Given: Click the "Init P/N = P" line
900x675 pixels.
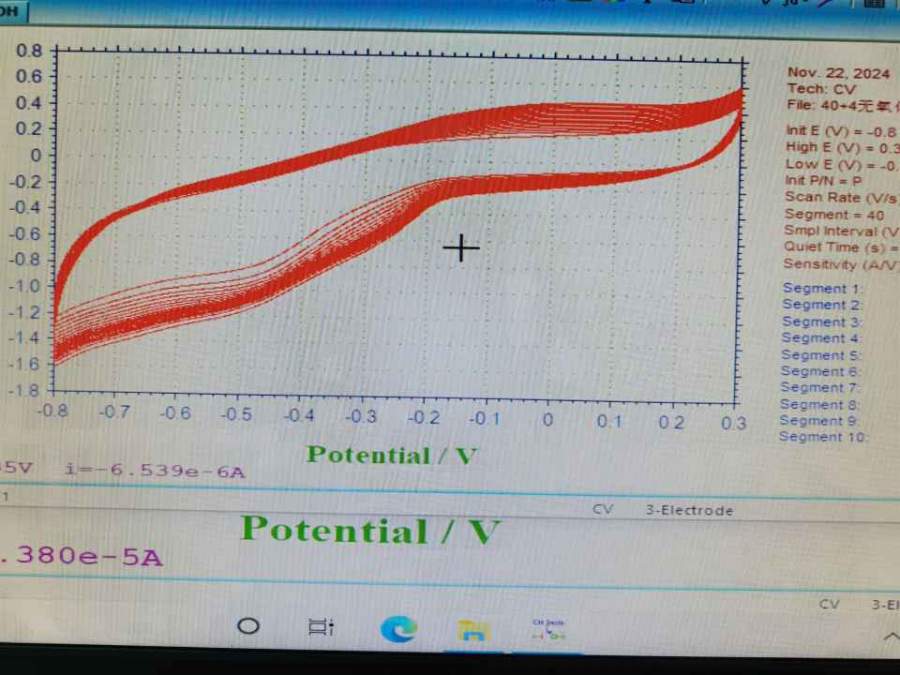Looking at the screenshot, I should pyautogui.click(x=823, y=181).
